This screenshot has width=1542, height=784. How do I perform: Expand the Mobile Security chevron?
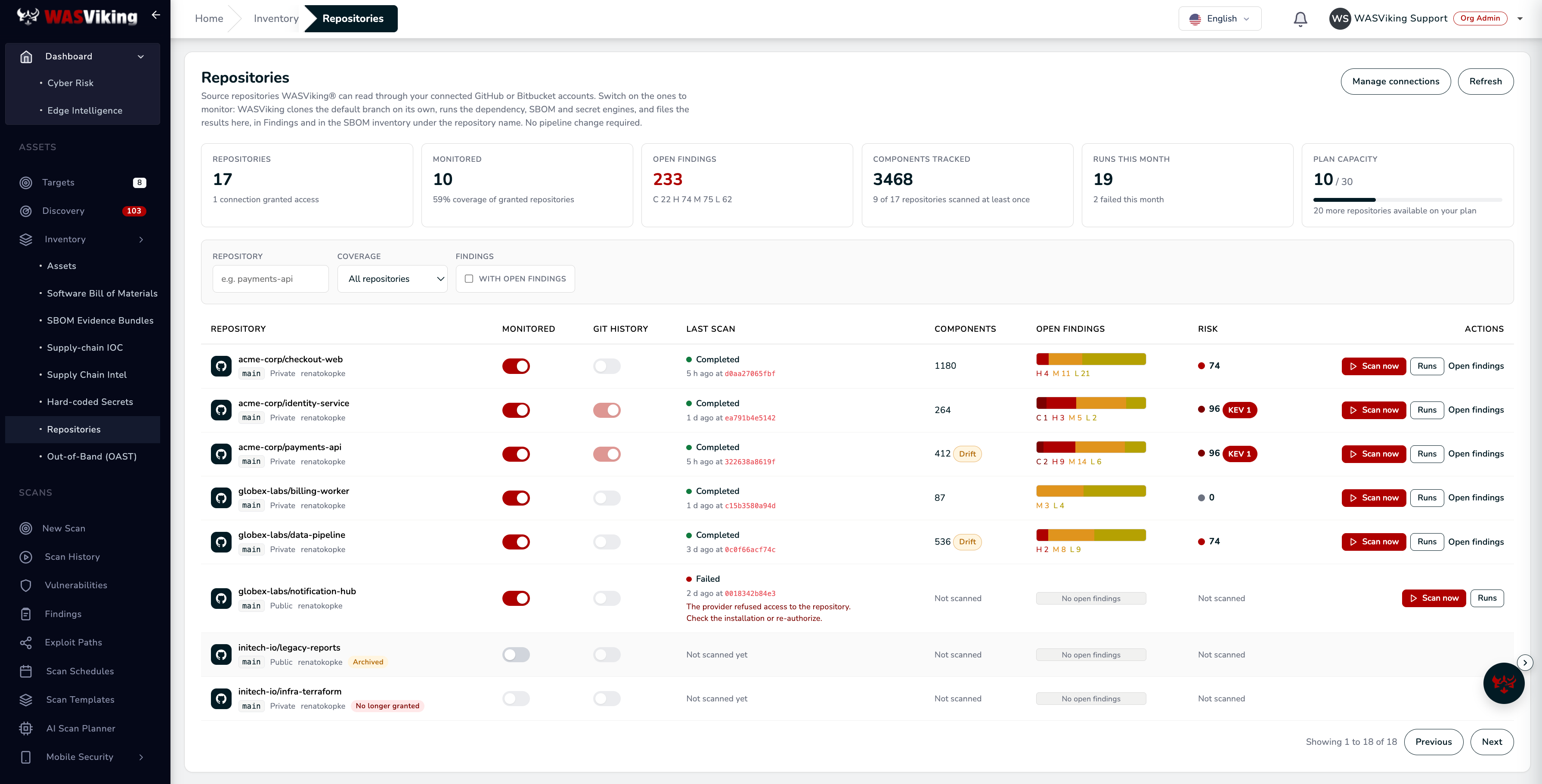coord(141,757)
